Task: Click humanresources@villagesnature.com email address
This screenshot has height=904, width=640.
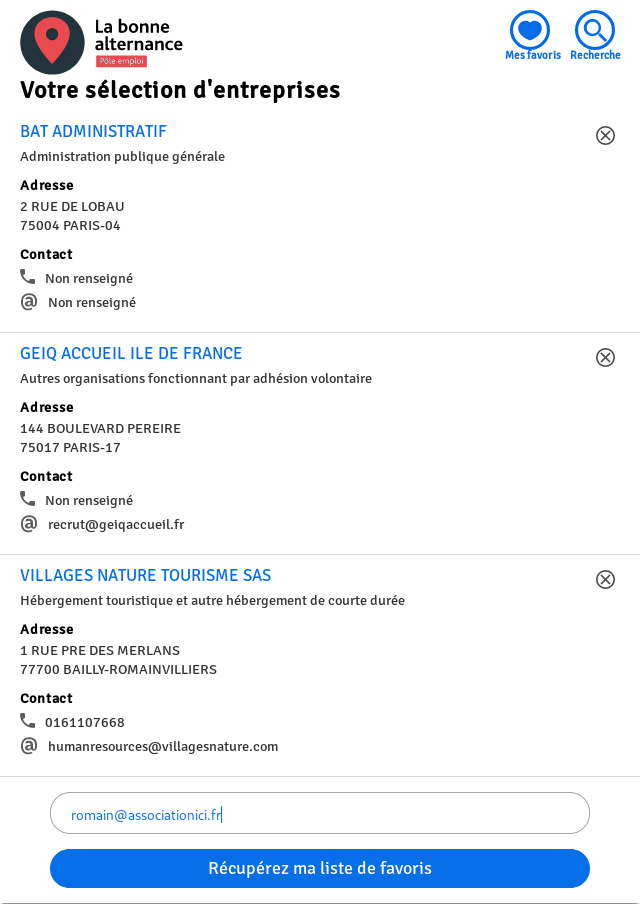Action: [163, 746]
